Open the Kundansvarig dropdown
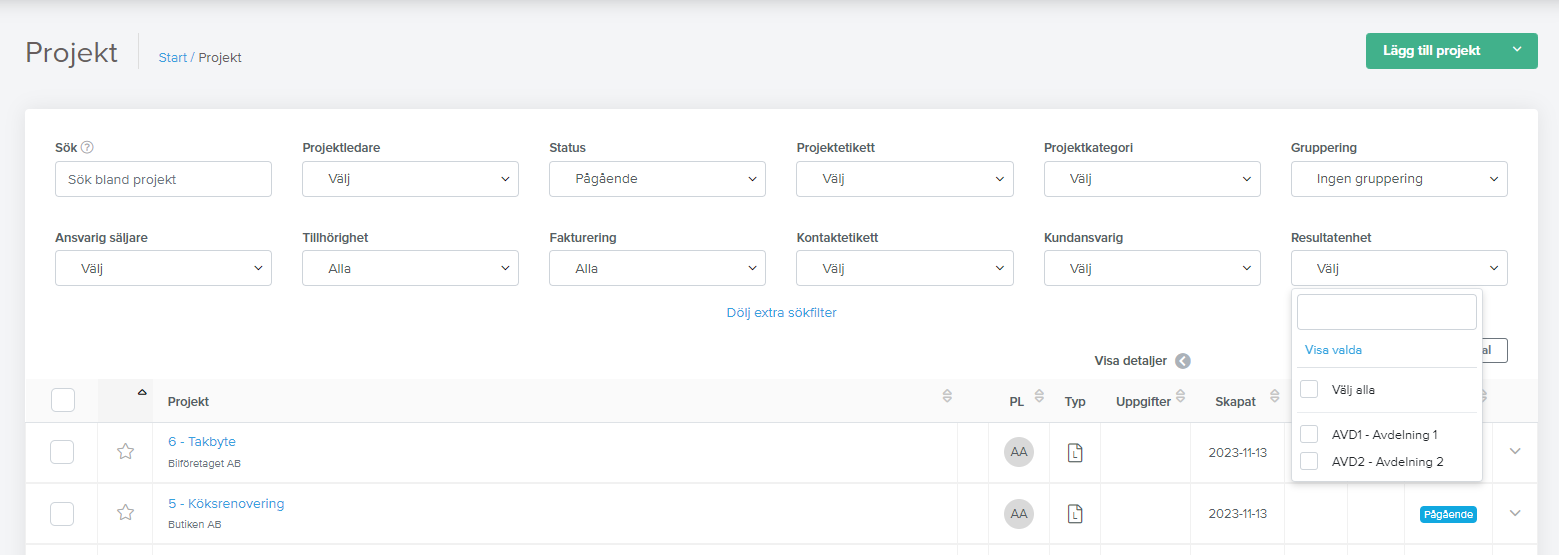This screenshot has height=555, width=1559. point(1152,268)
